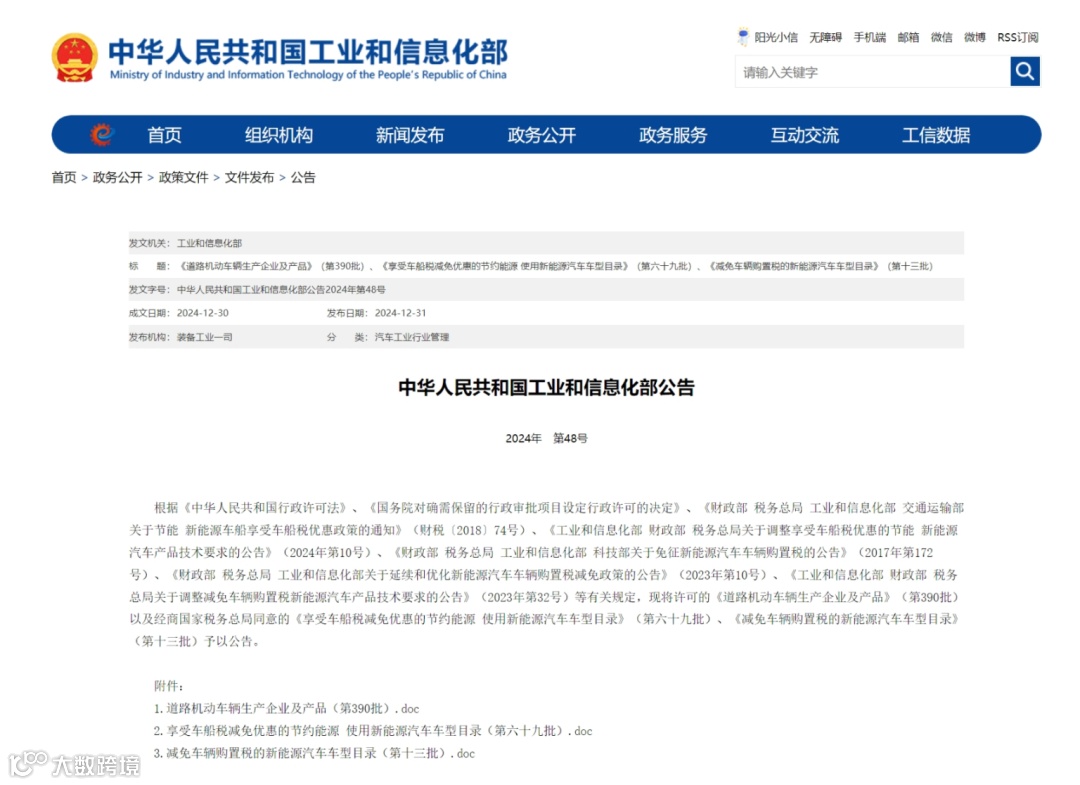The width and height of the screenshot is (1080, 785).
Task: Click 文件发布 in the breadcrumb
Action: [249, 178]
